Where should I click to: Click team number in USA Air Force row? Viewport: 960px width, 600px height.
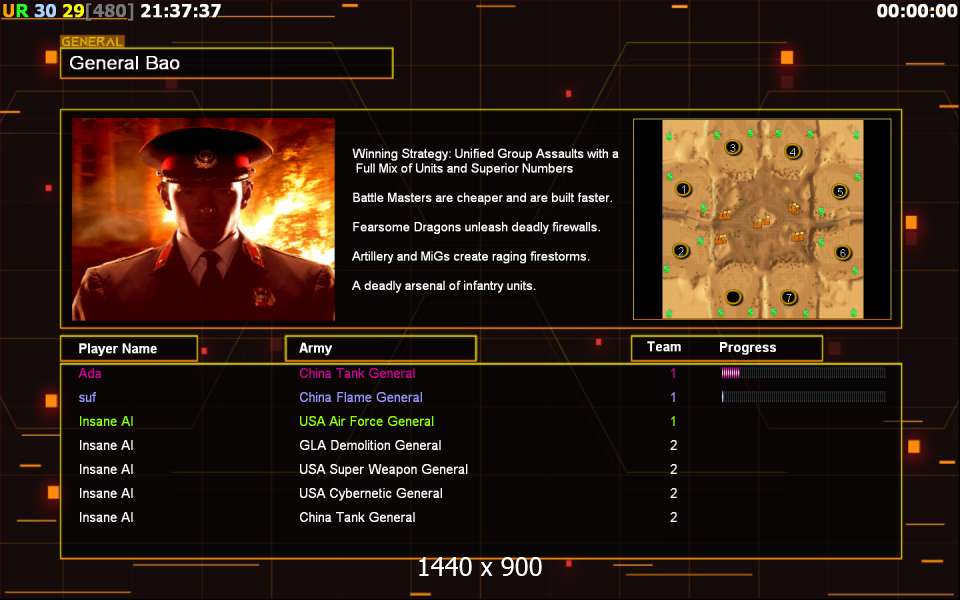673,421
